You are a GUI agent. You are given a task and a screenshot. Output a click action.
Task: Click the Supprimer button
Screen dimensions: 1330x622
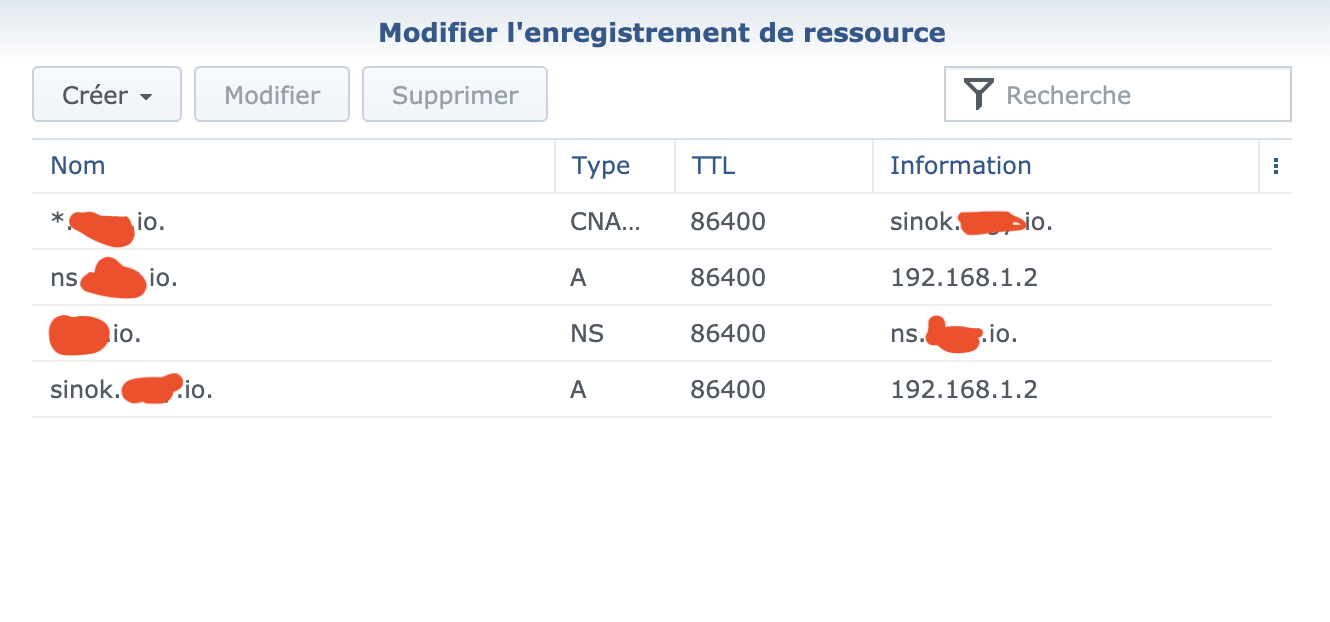pyautogui.click(x=455, y=95)
